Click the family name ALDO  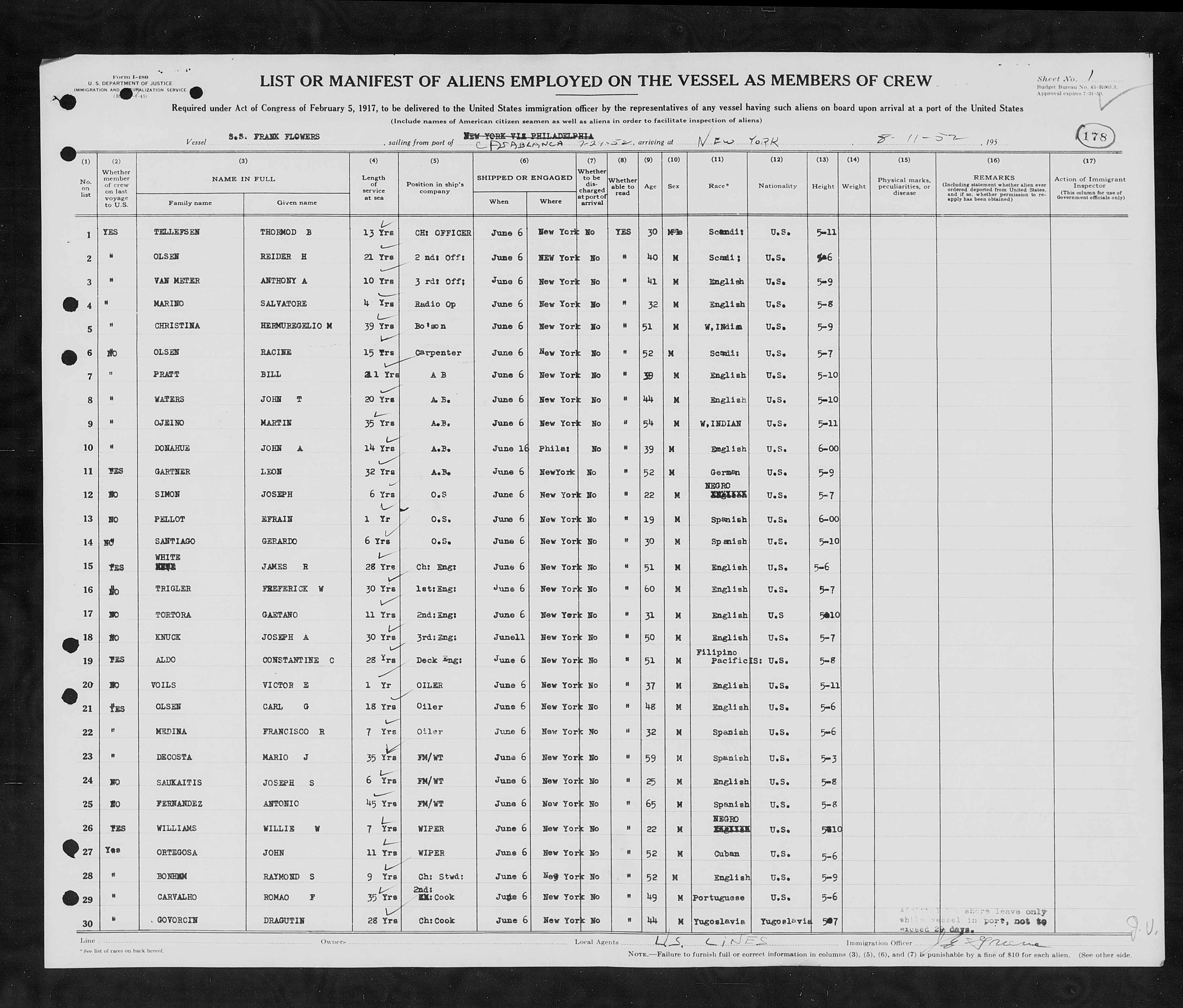(x=166, y=660)
